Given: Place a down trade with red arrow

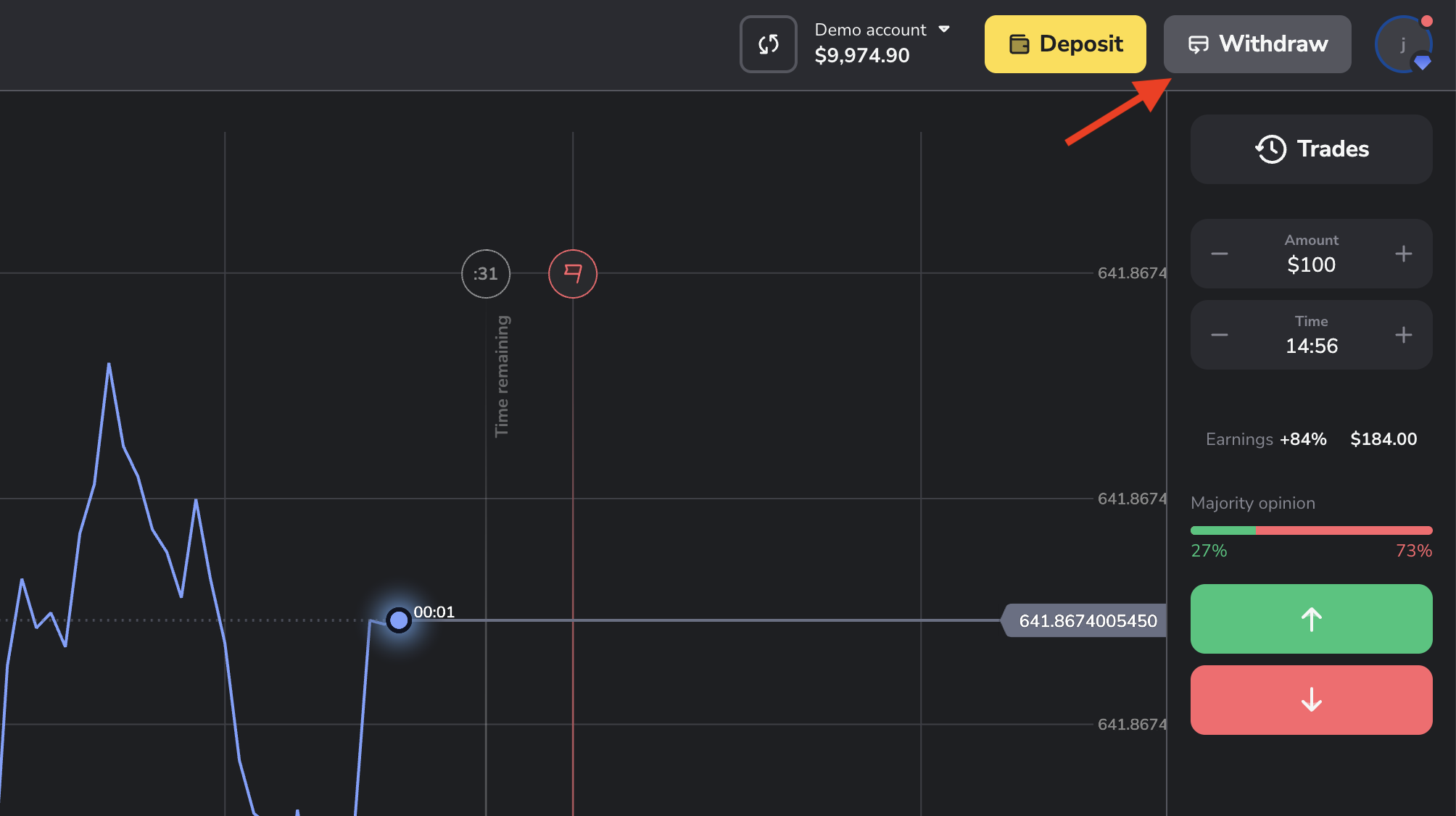Looking at the screenshot, I should (1311, 700).
